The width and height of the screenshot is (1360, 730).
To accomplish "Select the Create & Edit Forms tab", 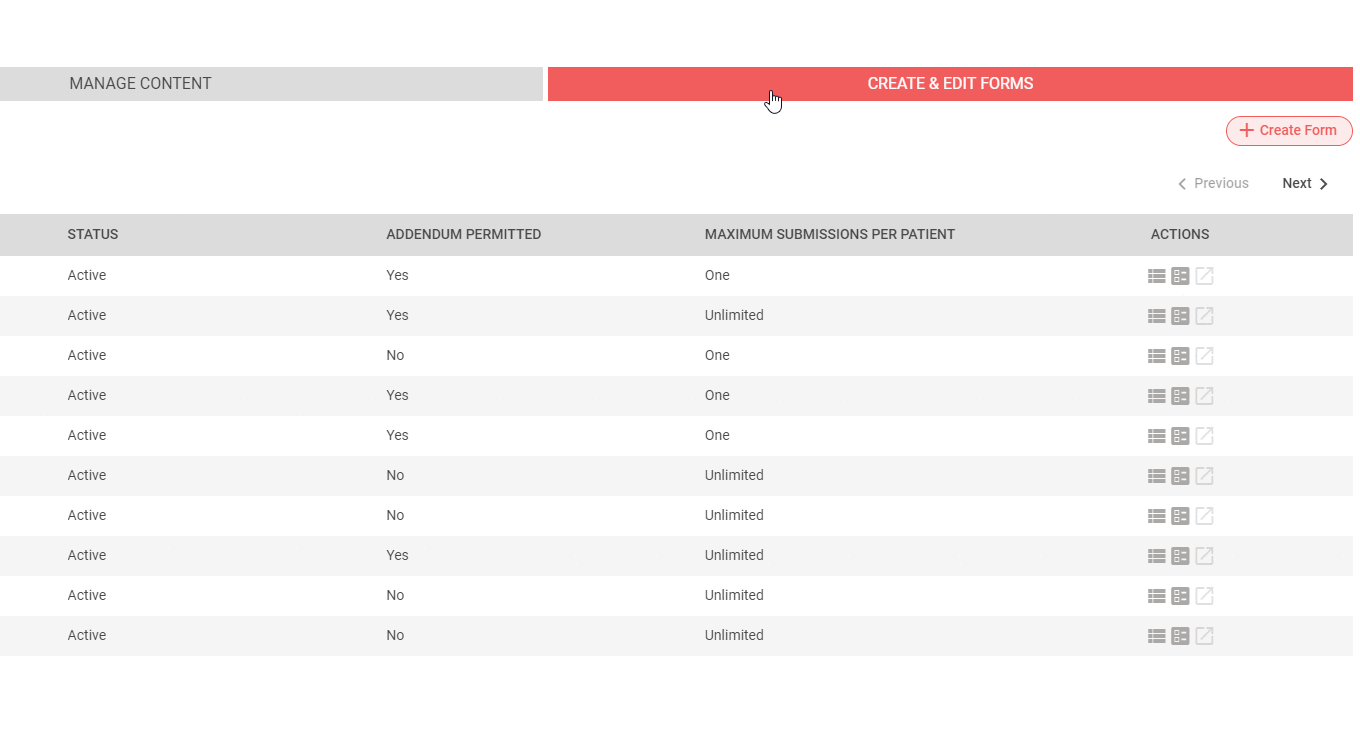I will coord(949,84).
